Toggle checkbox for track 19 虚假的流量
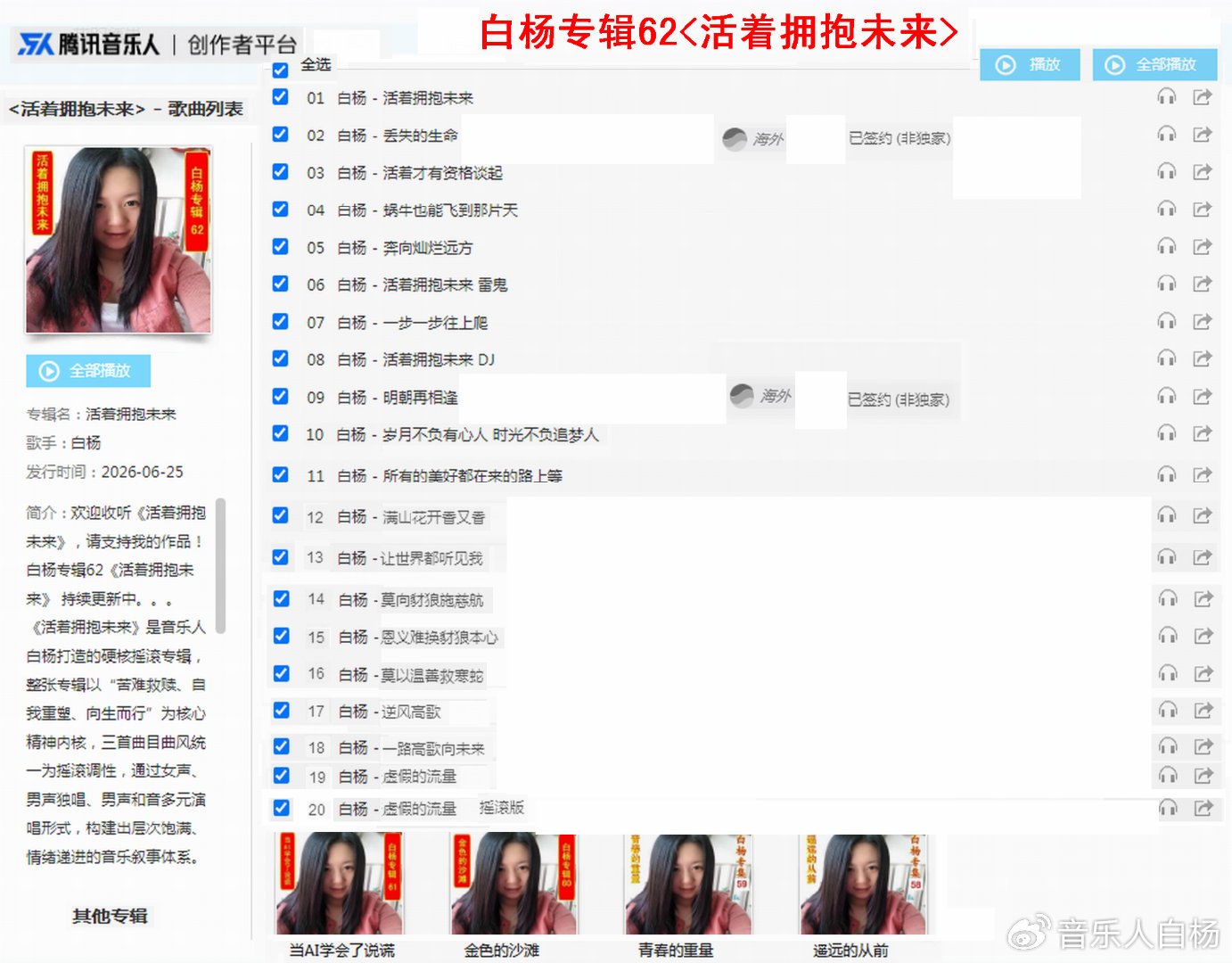1232x963 pixels. (x=281, y=775)
